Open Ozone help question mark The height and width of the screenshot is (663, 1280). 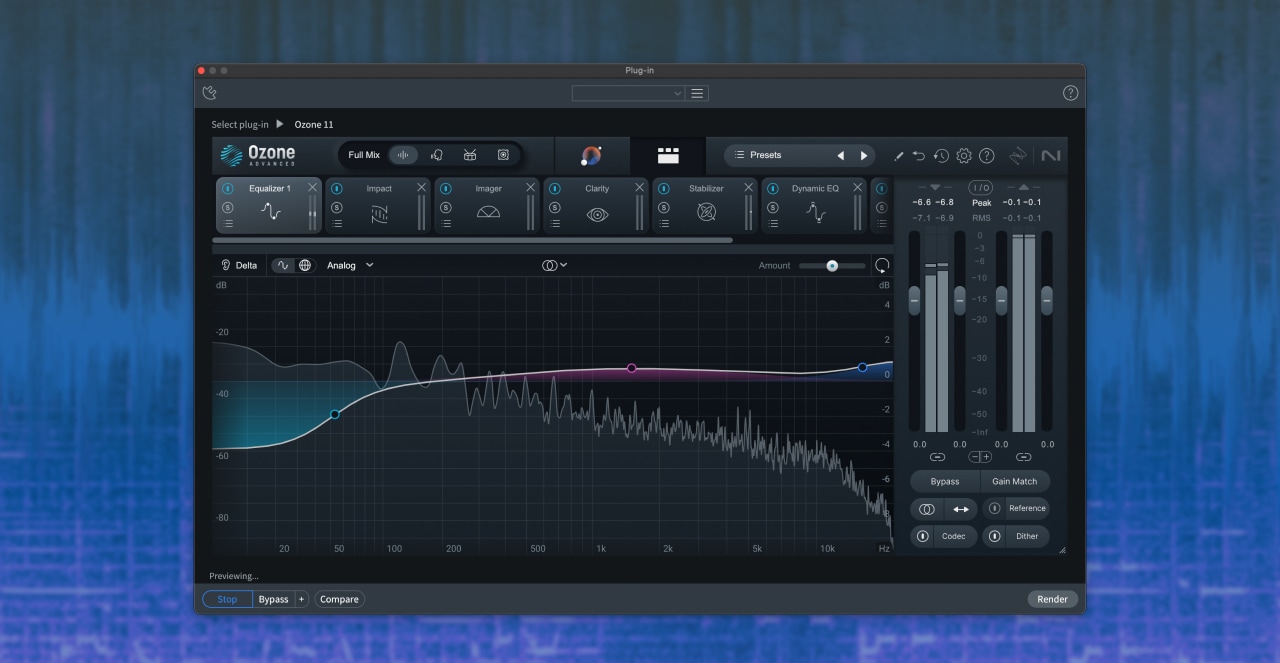[x=987, y=156]
